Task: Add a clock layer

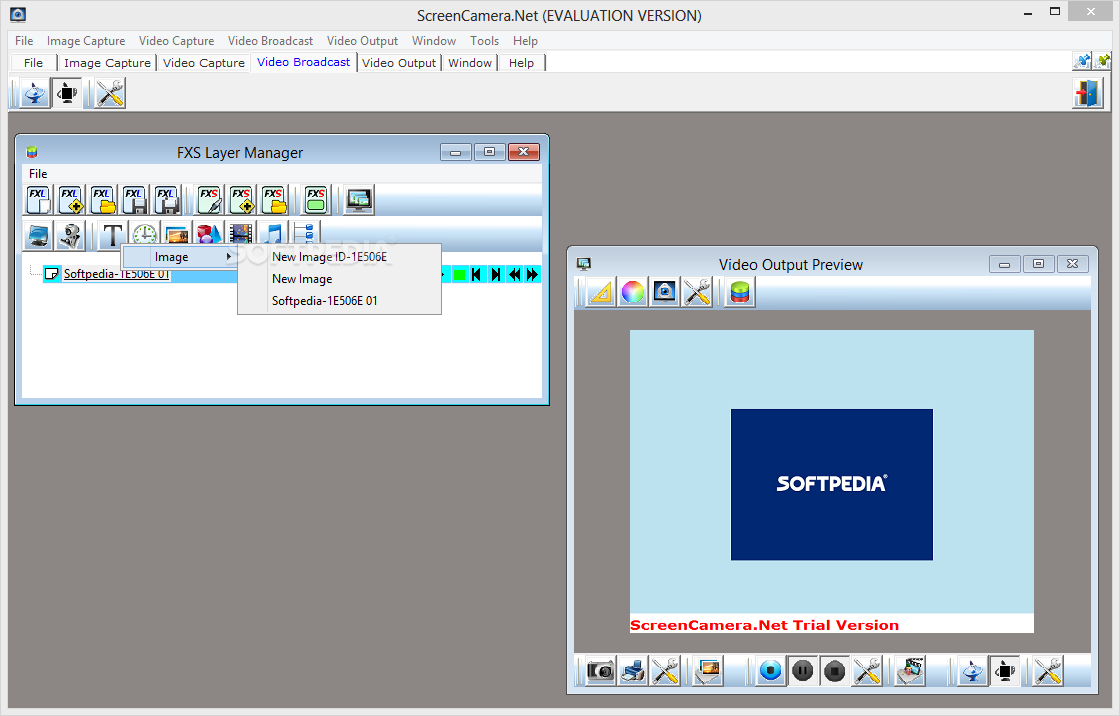Action: tap(145, 233)
